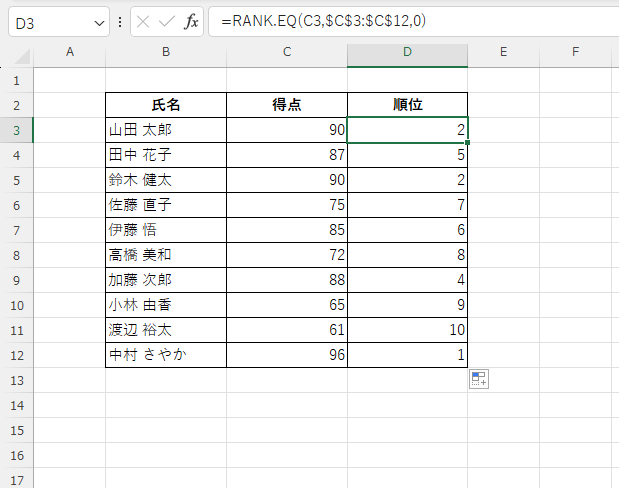
Task: Click score 75 for 佐藤 直子
Action: pos(287,205)
